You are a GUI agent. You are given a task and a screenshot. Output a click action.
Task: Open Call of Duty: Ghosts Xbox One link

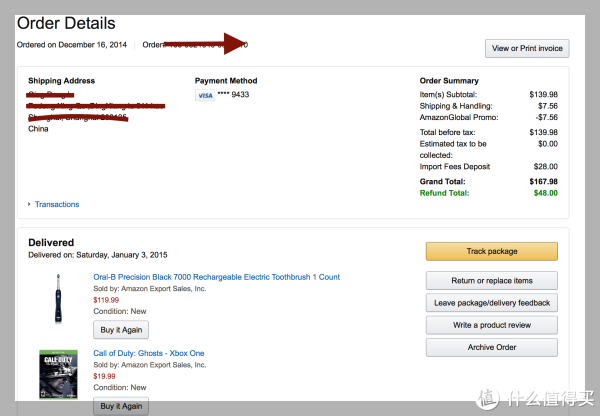[x=149, y=353]
